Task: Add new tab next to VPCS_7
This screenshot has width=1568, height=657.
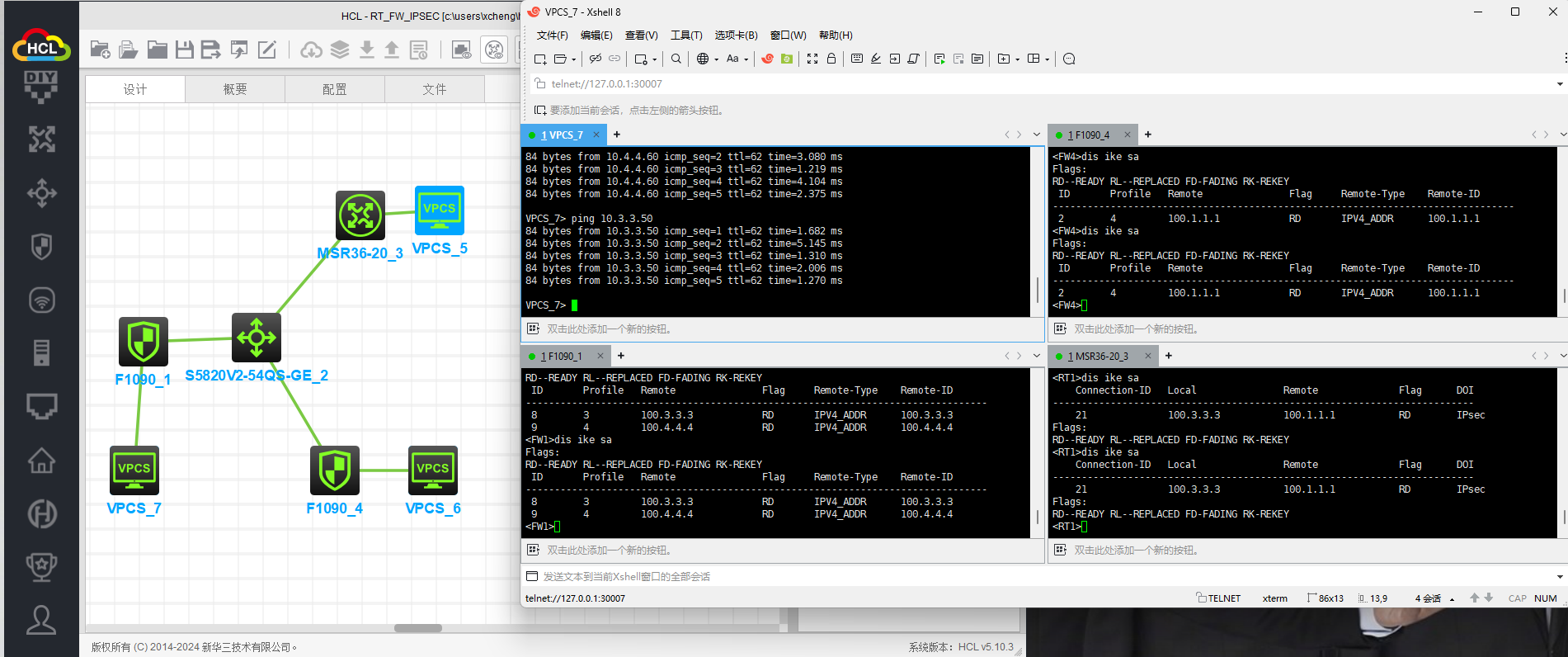Action: (x=617, y=135)
